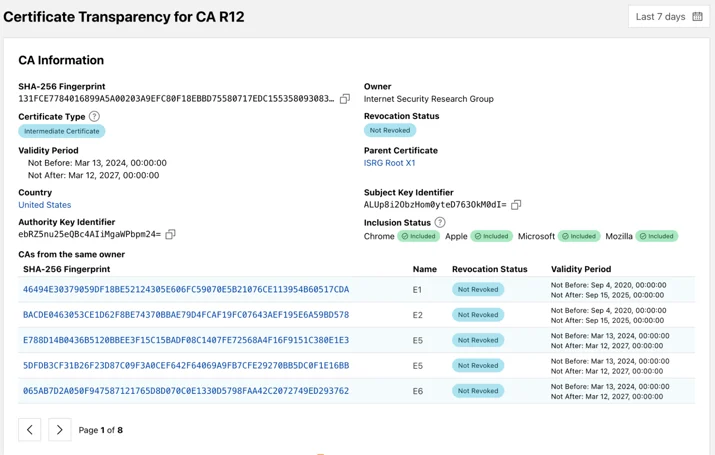Click Not Revoked badge in E1 row
The height and width of the screenshot is (455, 715).
pos(478,290)
